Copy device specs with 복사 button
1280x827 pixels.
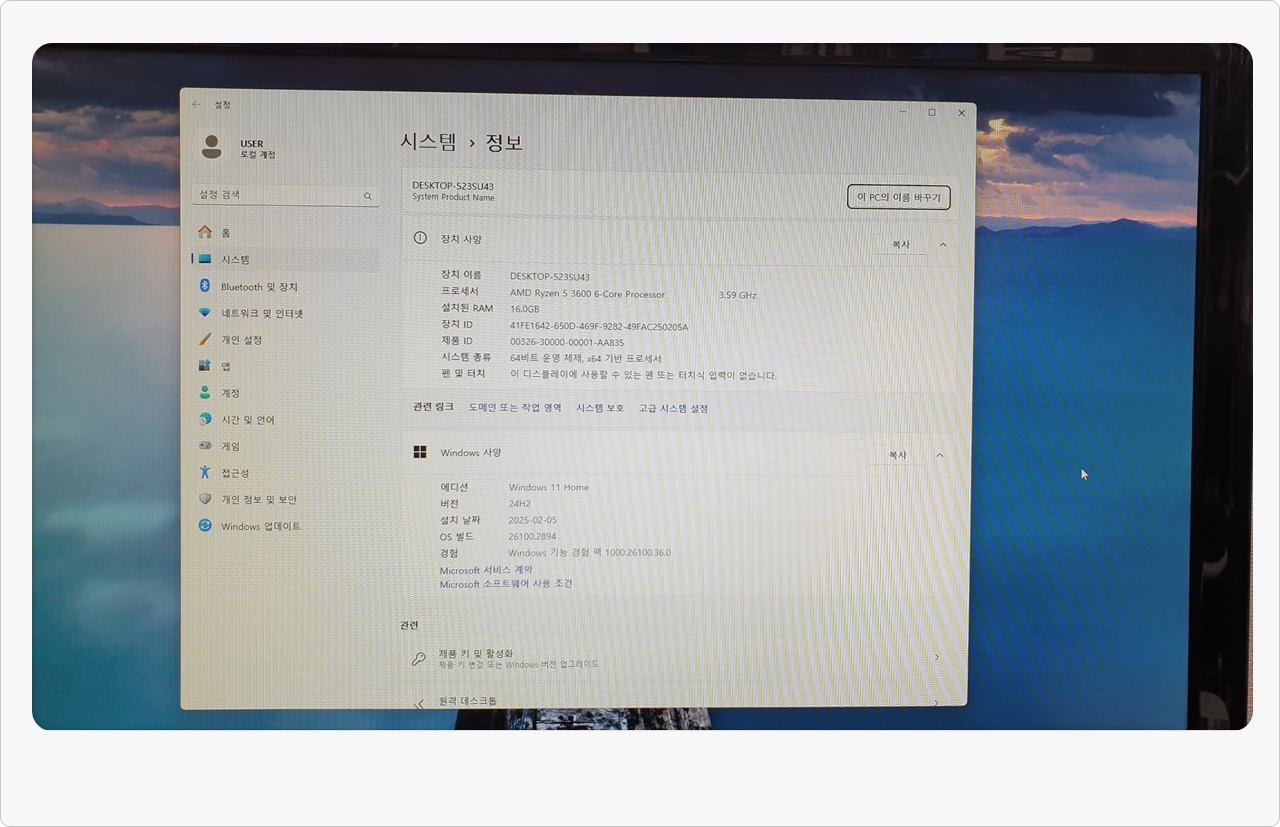coord(900,244)
